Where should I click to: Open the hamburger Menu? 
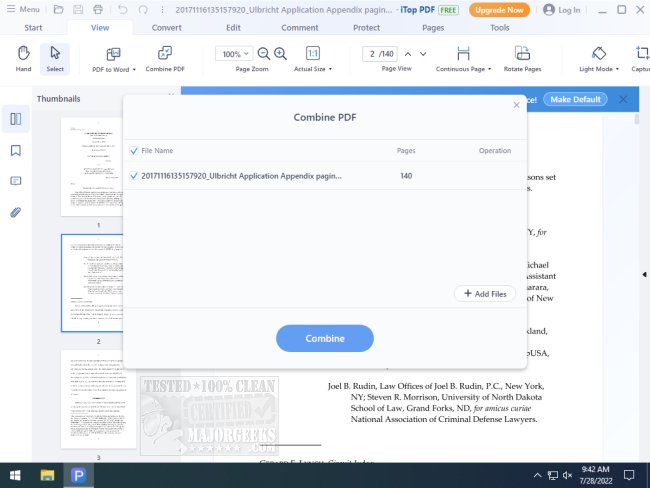click(23, 9)
